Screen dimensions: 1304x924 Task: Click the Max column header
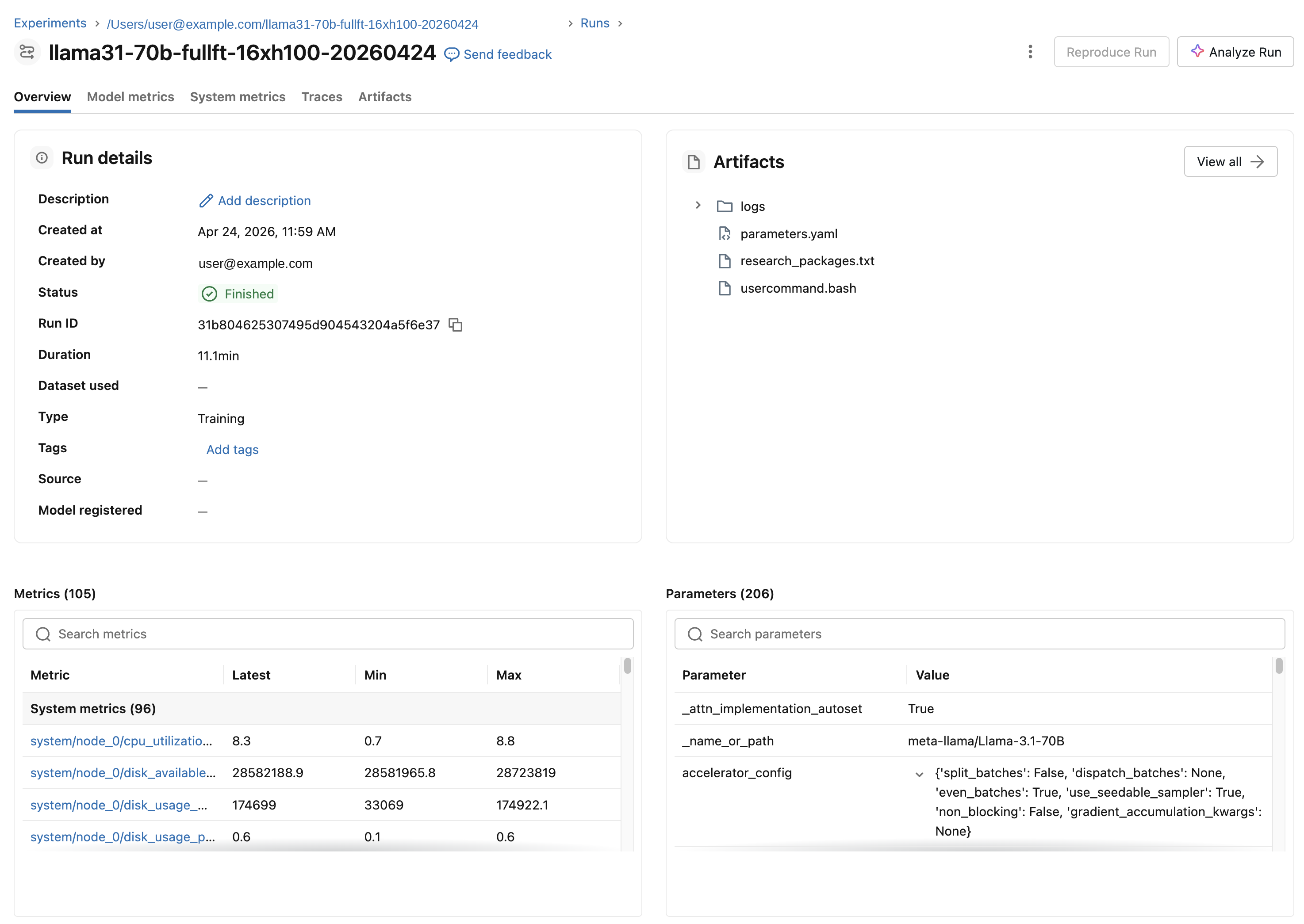point(509,676)
